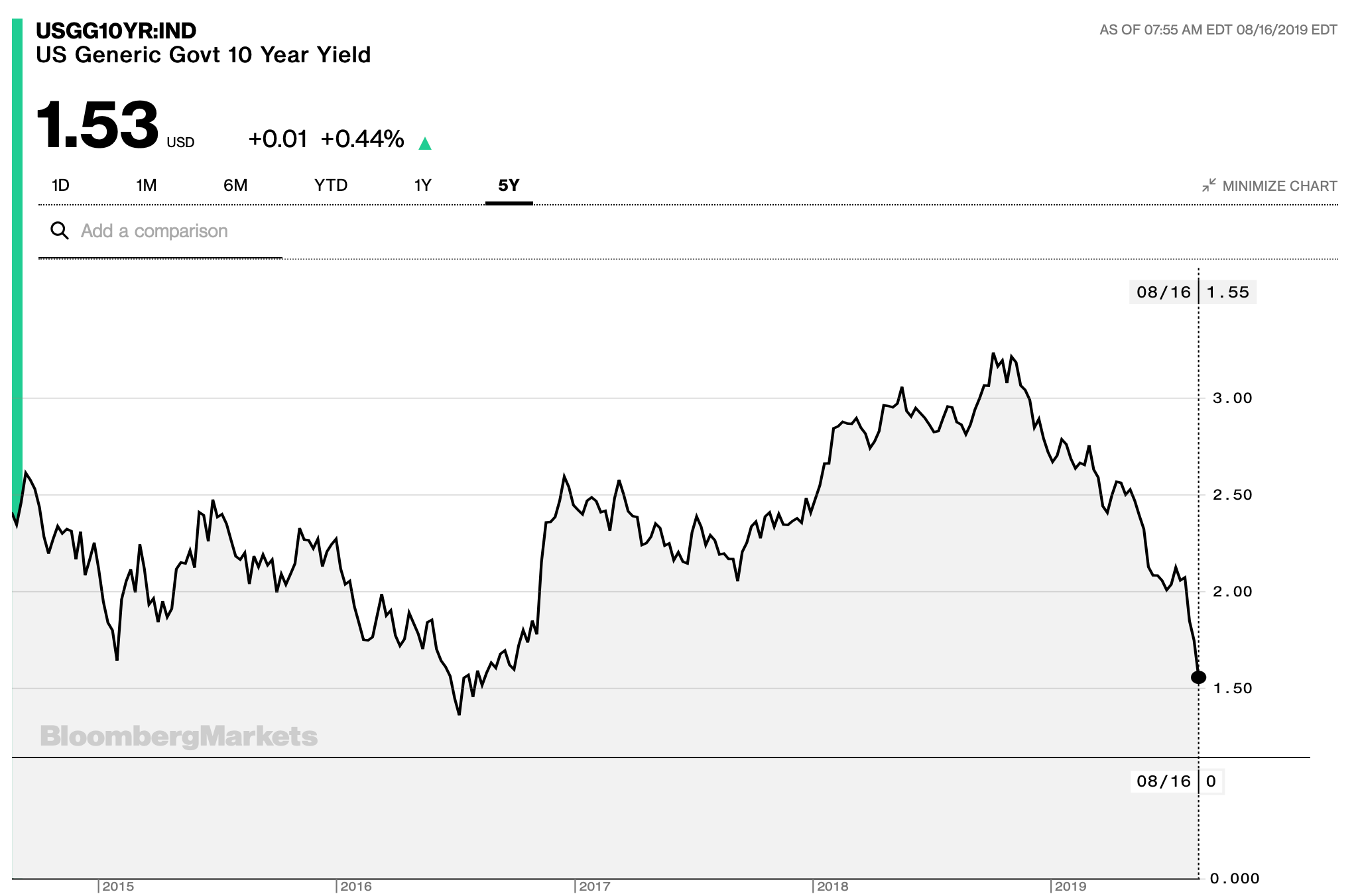Click the 2018 marker on the time axis

832,886
